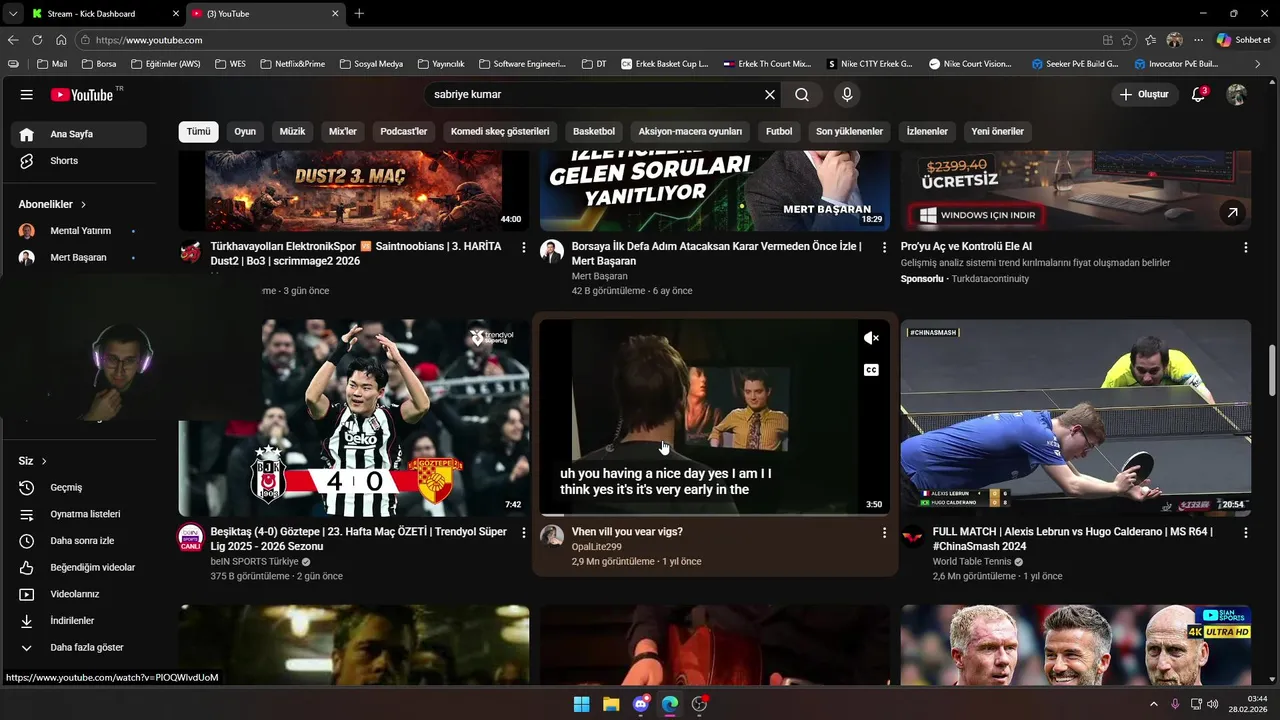This screenshot has width=1280, height=720.
Task: Open Discord from taskbar
Action: (641, 704)
